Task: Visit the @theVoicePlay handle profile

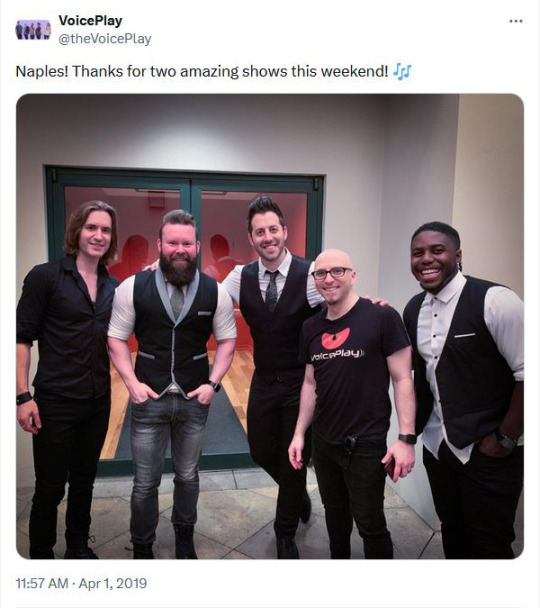Action: (105, 39)
